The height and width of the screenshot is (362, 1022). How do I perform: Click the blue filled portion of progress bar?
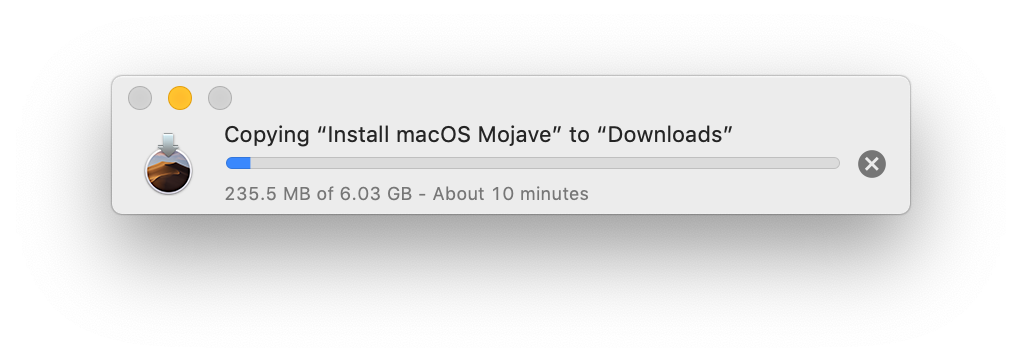point(238,163)
